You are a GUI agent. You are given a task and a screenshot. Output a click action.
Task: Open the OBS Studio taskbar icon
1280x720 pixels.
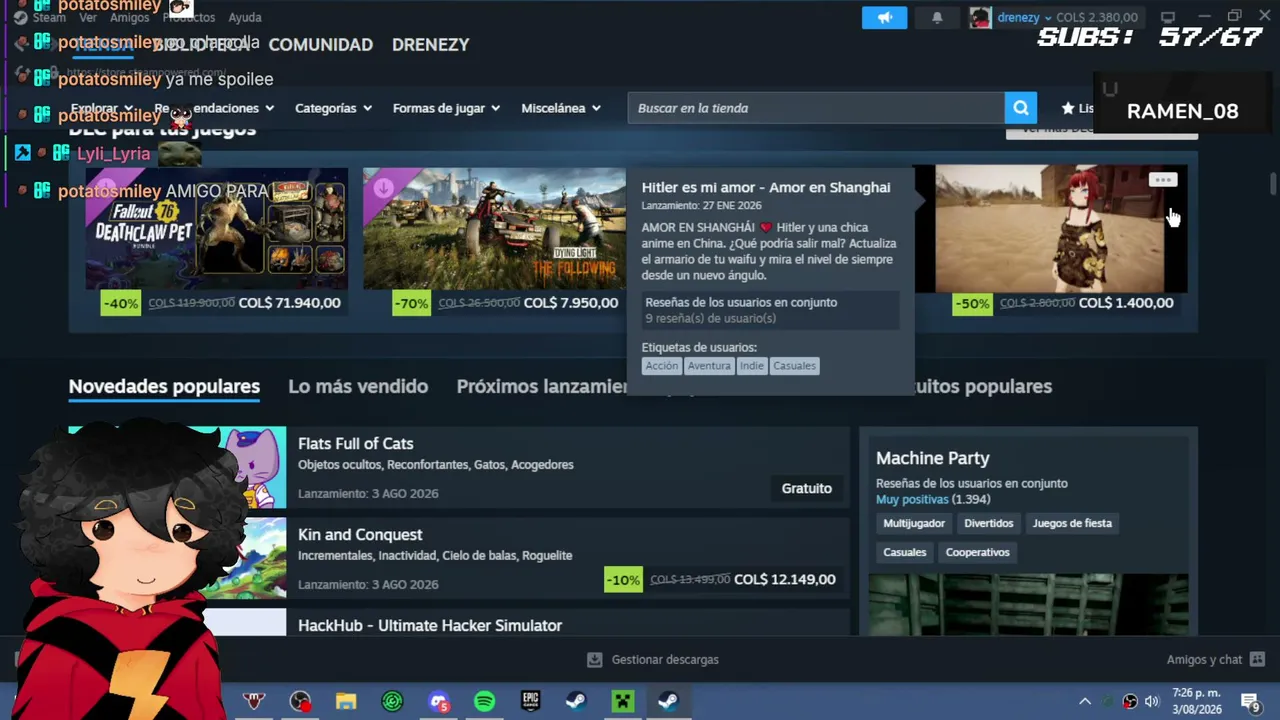click(x=300, y=702)
